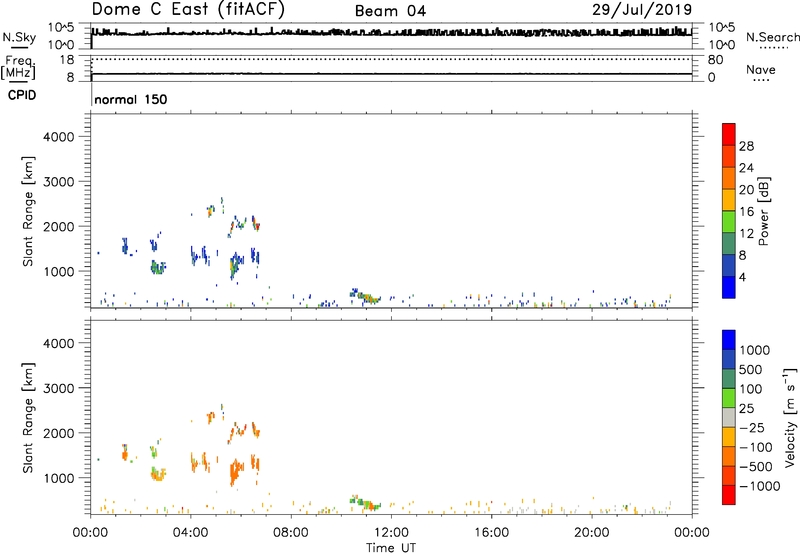Click the '4000' tick on the power panel
The width and height of the screenshot is (800, 554).
(x=58, y=137)
